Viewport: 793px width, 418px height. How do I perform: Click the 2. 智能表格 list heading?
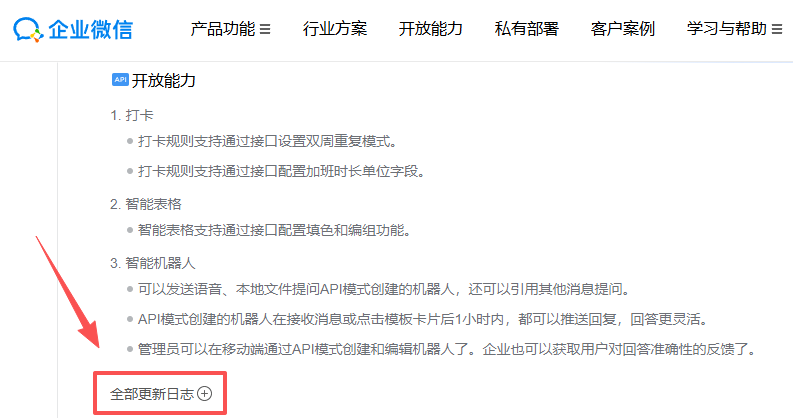[x=146, y=204]
